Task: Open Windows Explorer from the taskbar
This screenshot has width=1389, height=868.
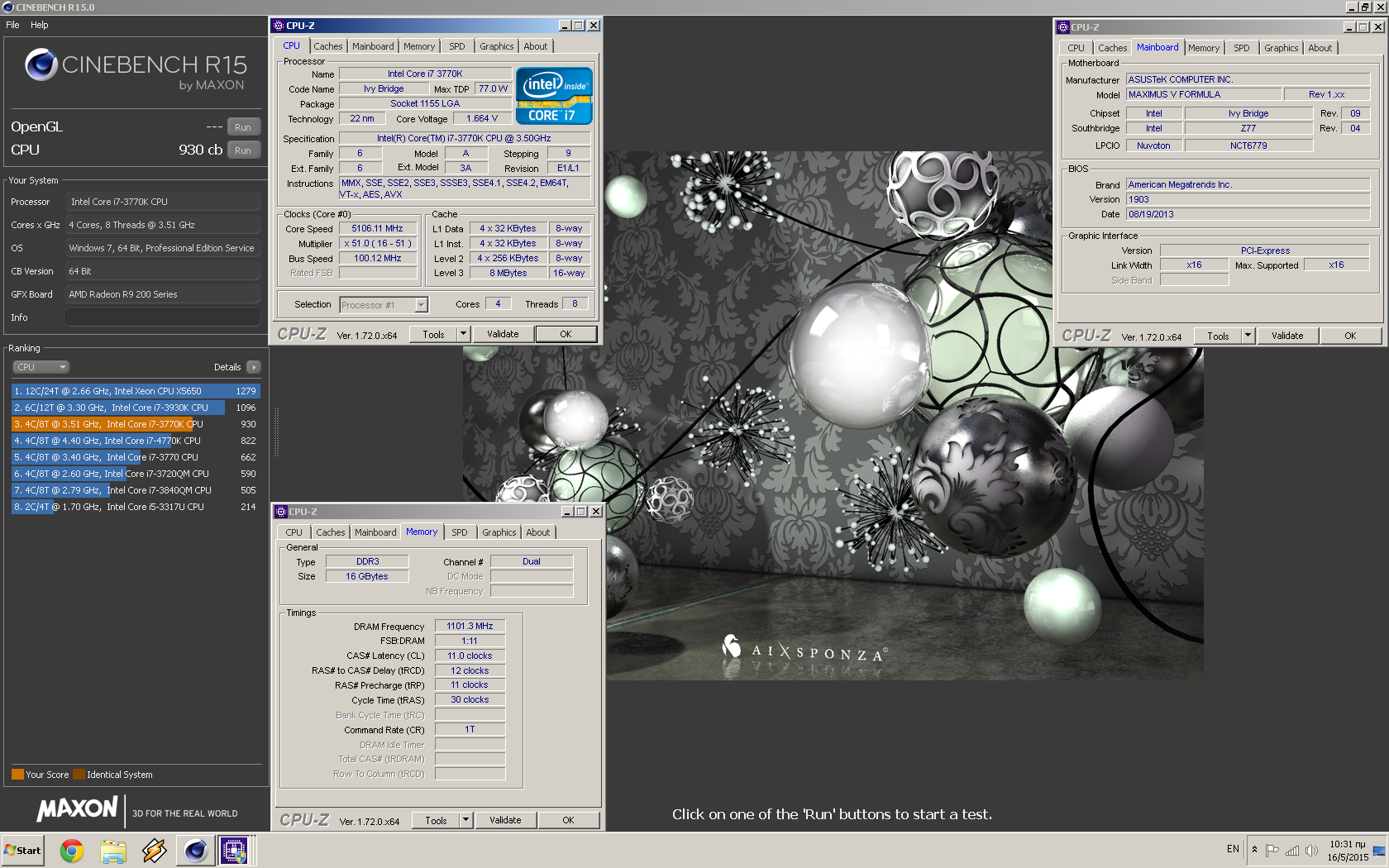Action: point(113,850)
